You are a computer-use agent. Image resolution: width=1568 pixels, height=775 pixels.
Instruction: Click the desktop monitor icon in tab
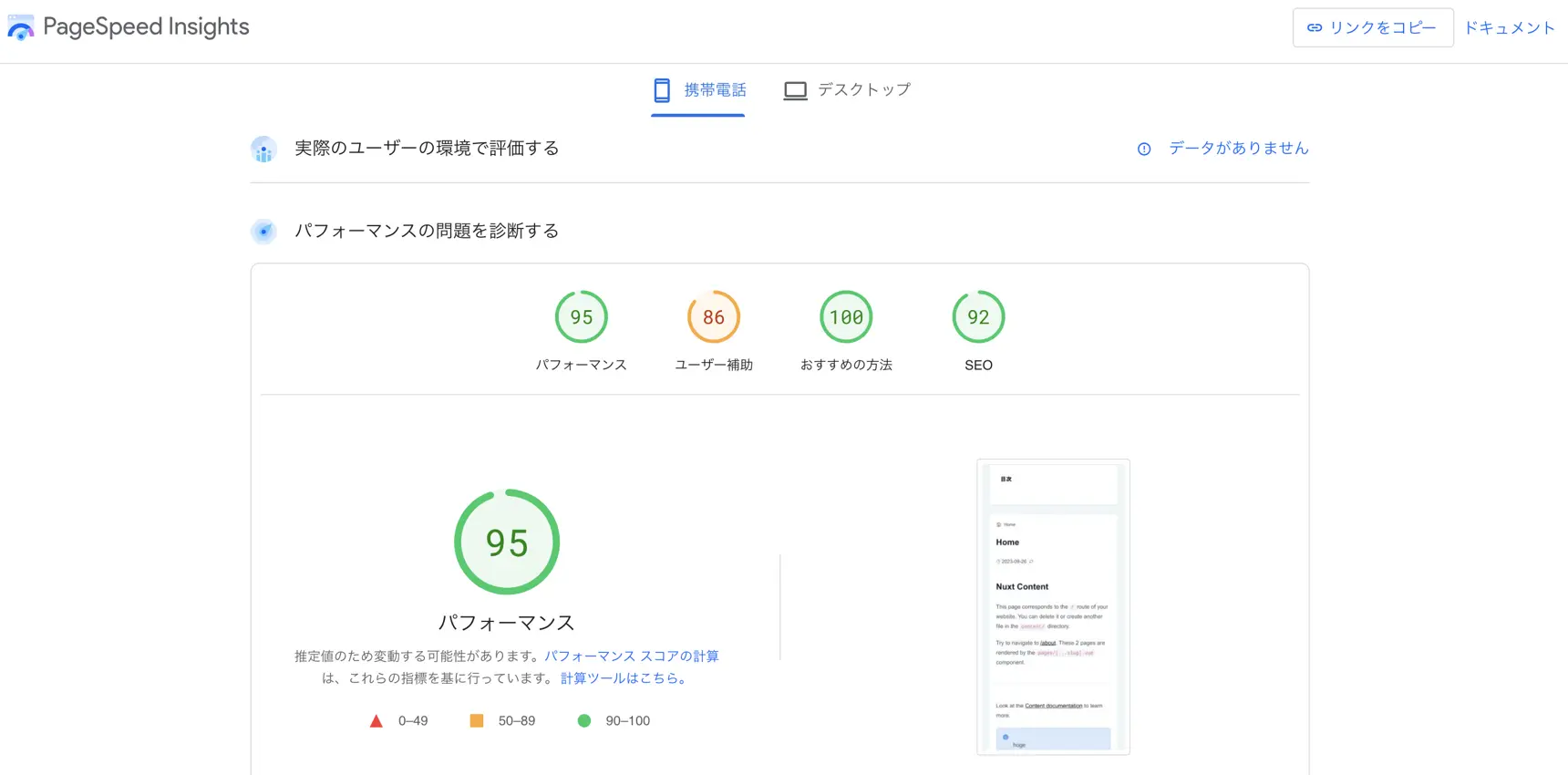click(796, 90)
